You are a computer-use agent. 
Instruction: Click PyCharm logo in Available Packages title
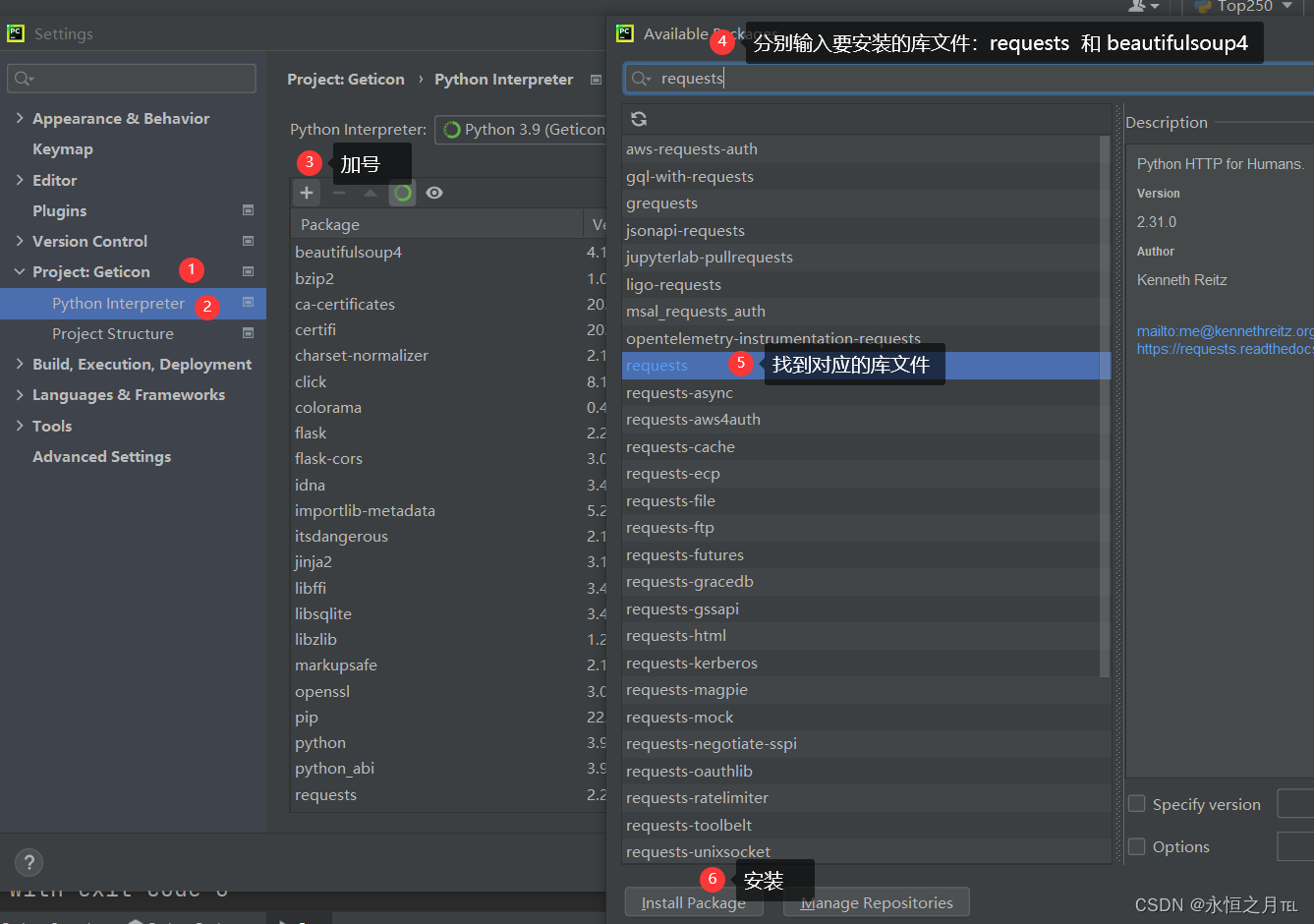pos(625,33)
